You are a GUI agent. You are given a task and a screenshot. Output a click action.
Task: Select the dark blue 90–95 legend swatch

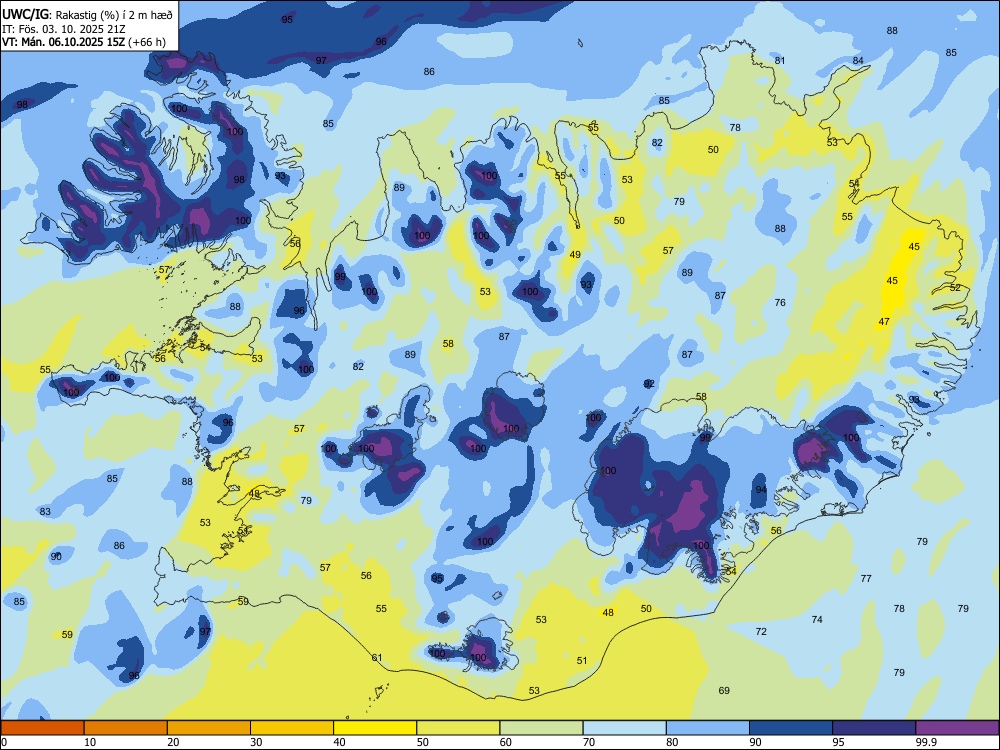[791, 728]
